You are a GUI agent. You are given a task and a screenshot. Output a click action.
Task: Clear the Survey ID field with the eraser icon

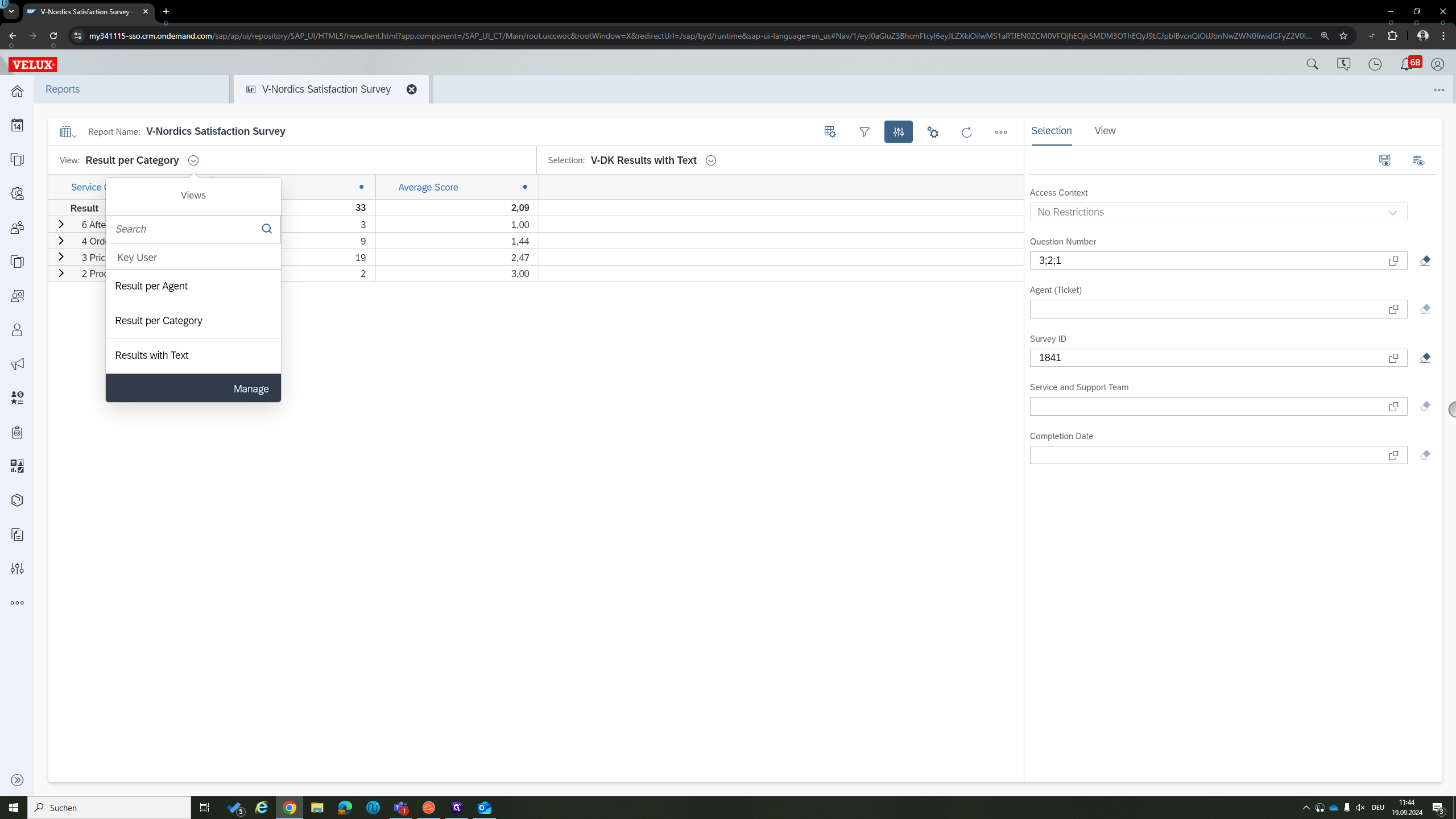pyautogui.click(x=1425, y=358)
